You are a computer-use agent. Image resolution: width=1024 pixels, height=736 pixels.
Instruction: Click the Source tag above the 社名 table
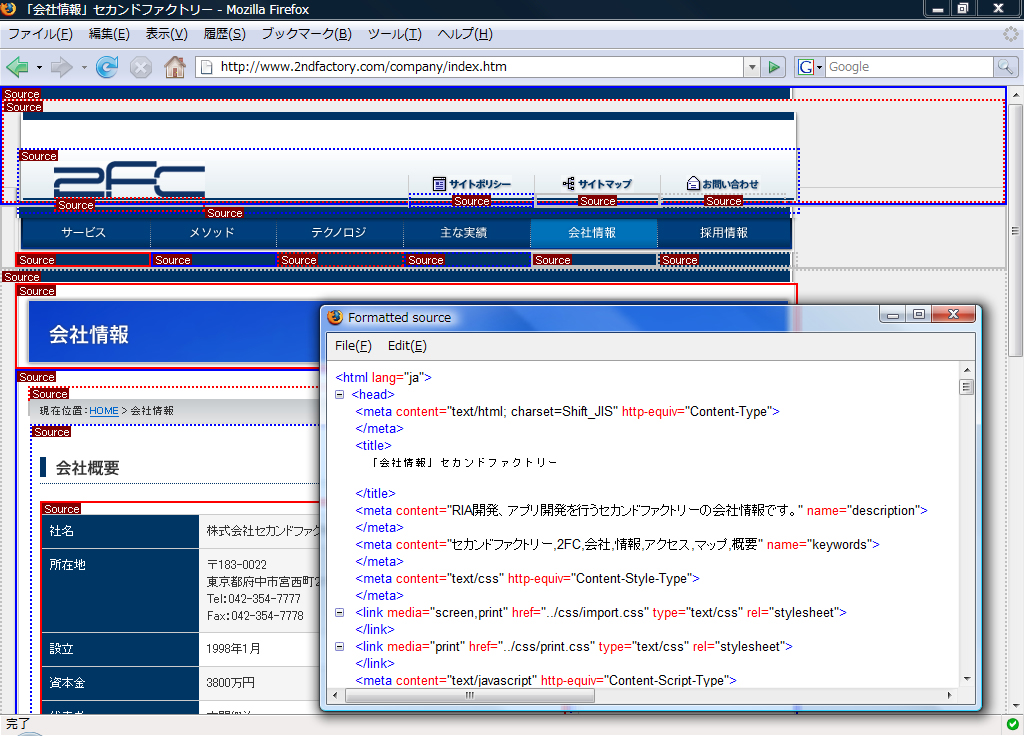[61, 509]
